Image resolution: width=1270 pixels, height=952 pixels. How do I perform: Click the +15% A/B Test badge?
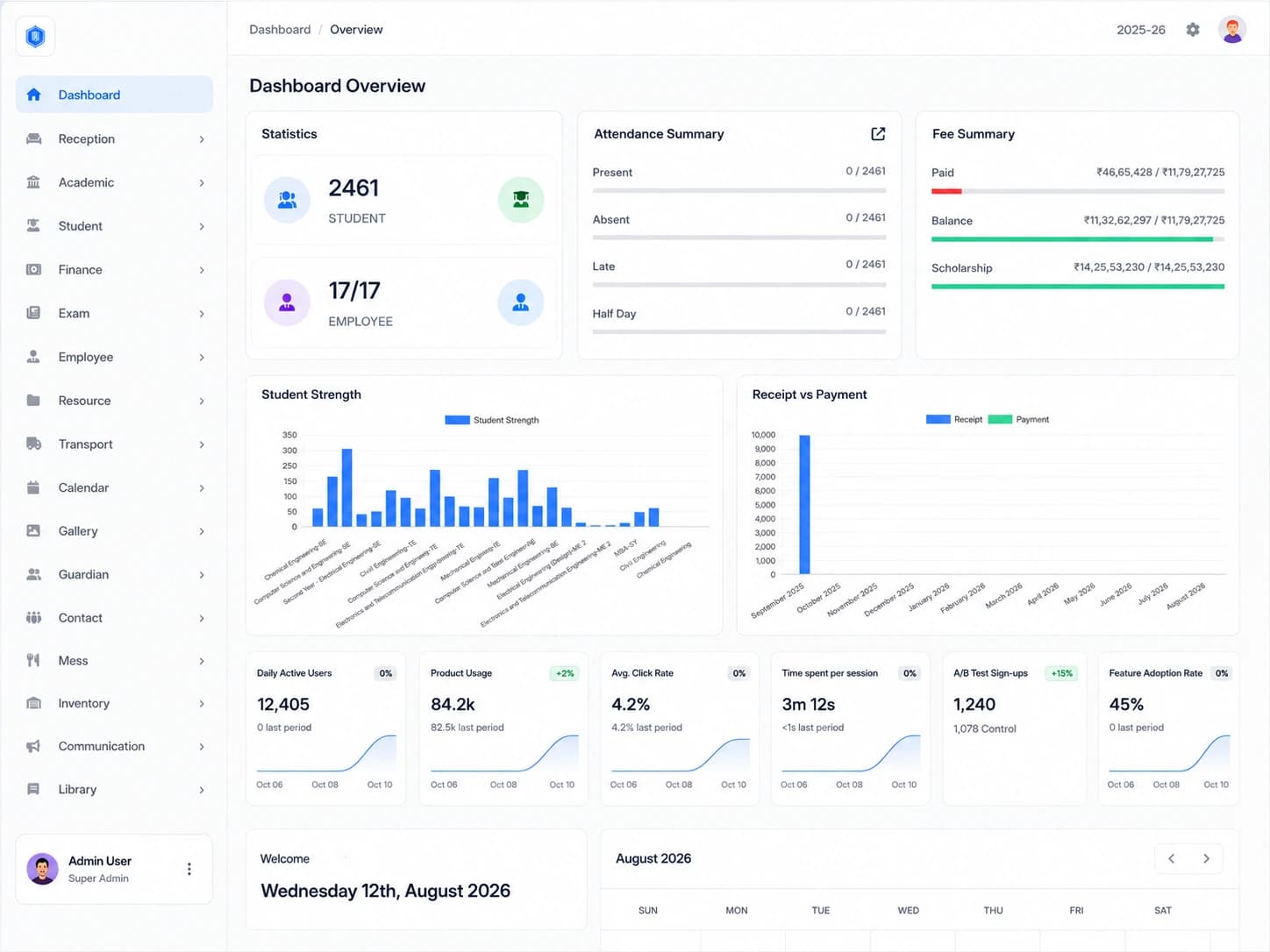tap(1062, 673)
